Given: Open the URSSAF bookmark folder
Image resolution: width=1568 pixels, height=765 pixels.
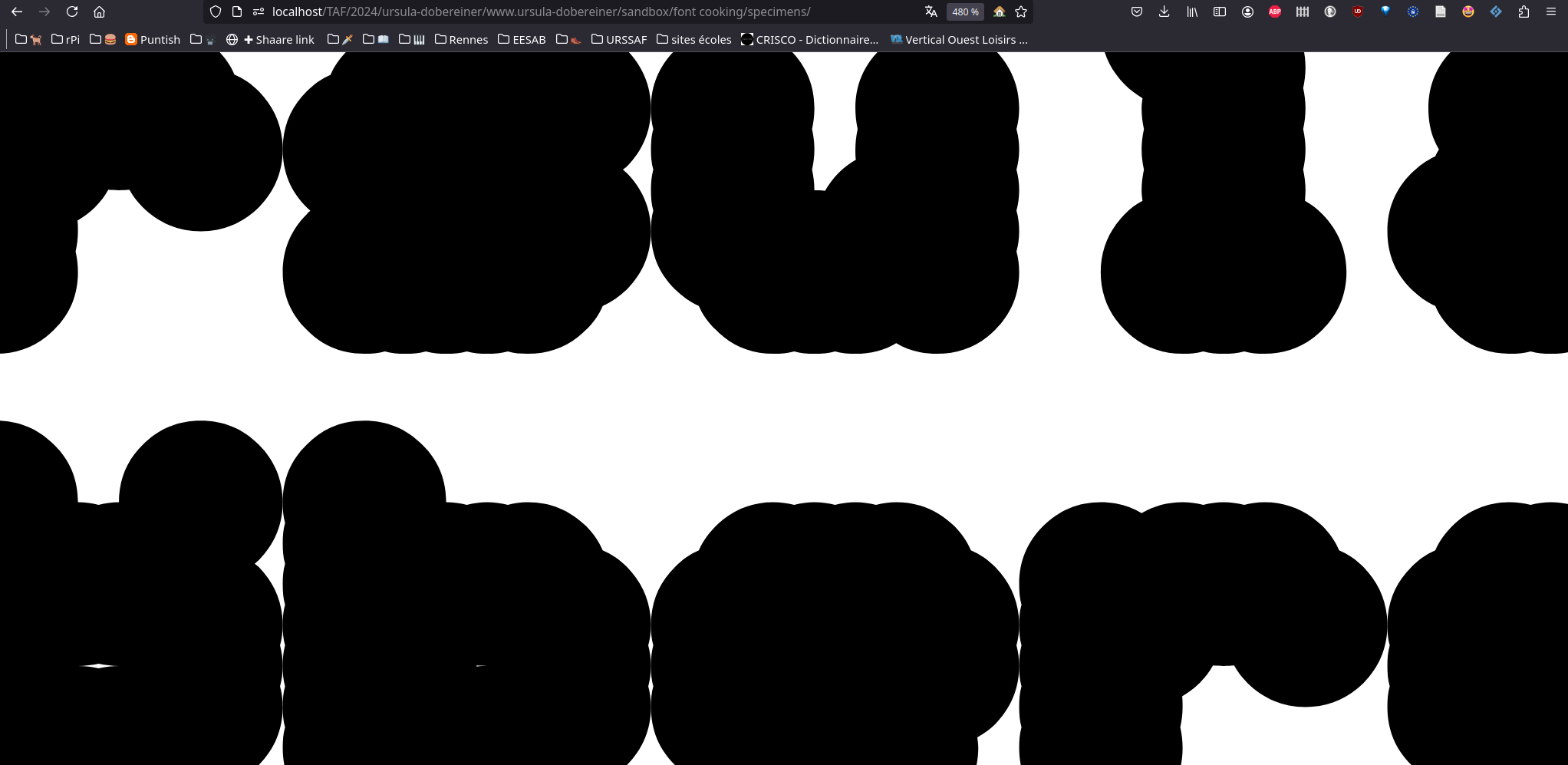Looking at the screenshot, I should tap(619, 39).
